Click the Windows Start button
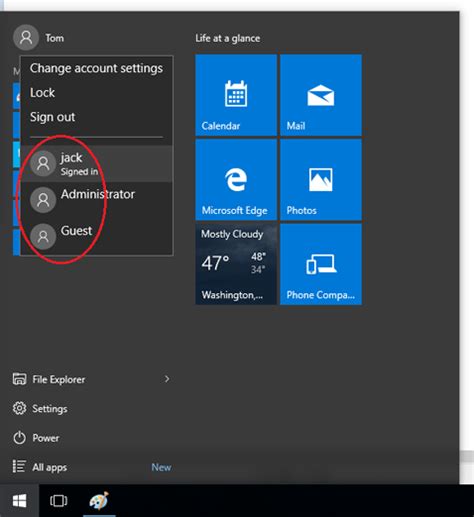The width and height of the screenshot is (474, 517). click(x=19, y=501)
